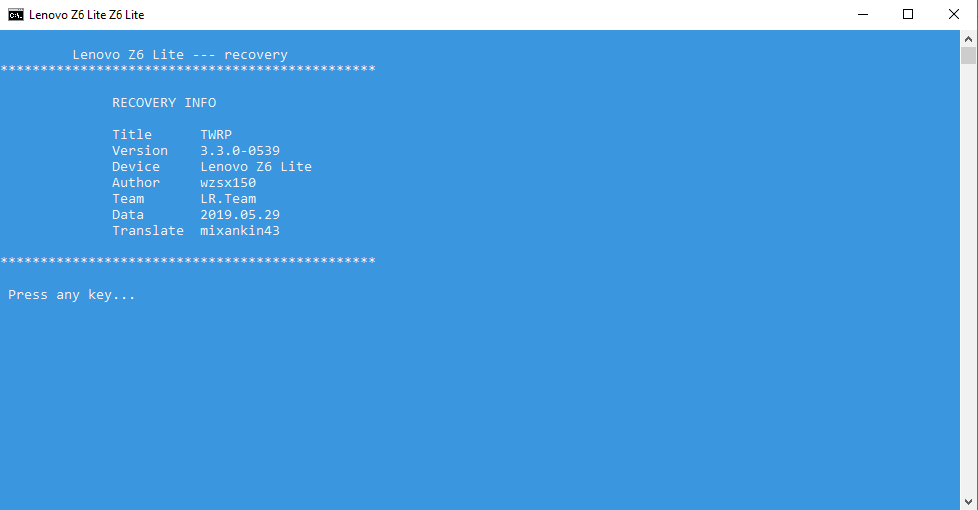The image size is (978, 510).
Task: Maximize the Lenovo Z6 Lite console window
Action: pyautogui.click(x=908, y=14)
